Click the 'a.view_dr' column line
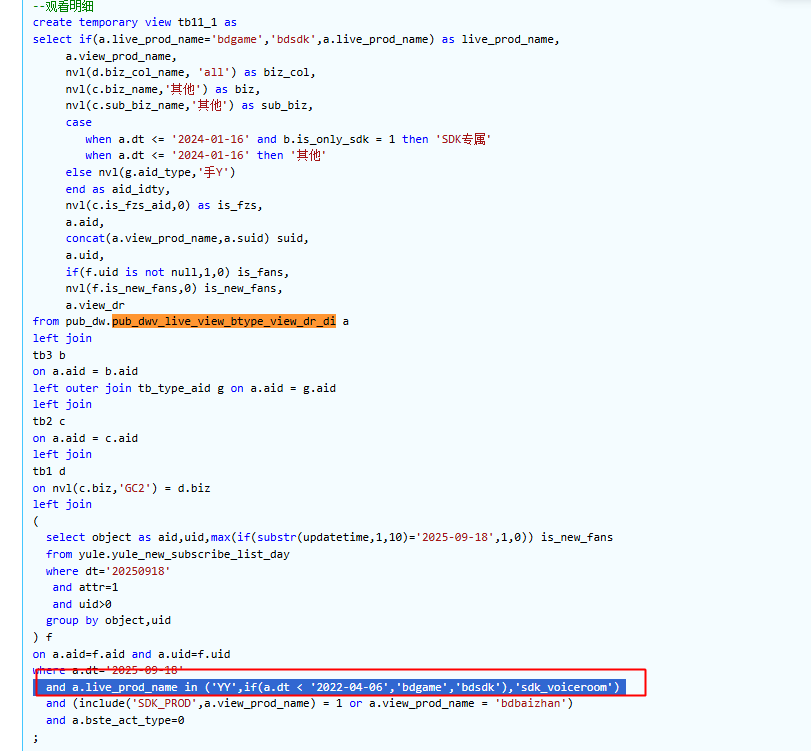 pos(95,305)
